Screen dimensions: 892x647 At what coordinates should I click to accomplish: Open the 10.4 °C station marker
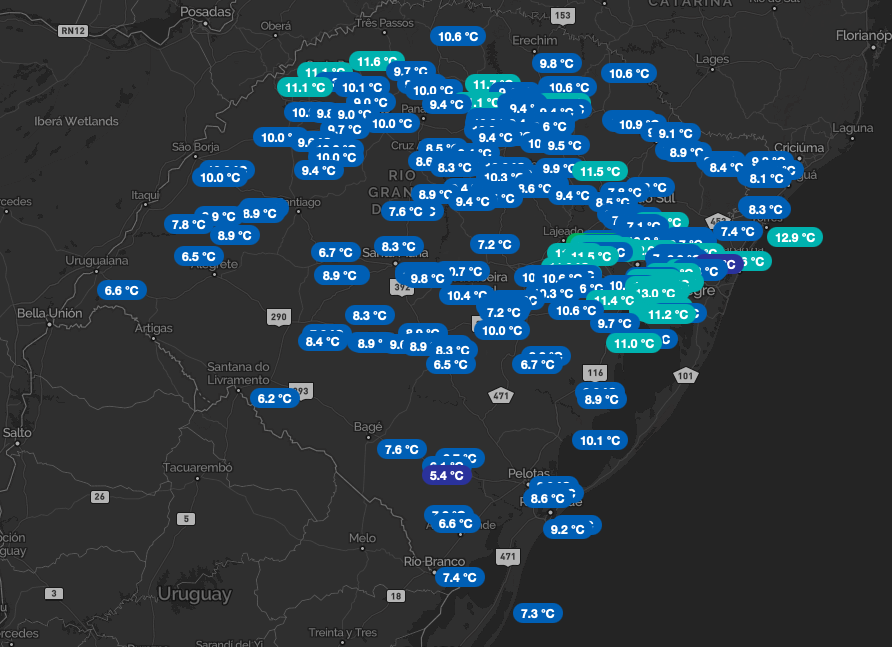467,295
